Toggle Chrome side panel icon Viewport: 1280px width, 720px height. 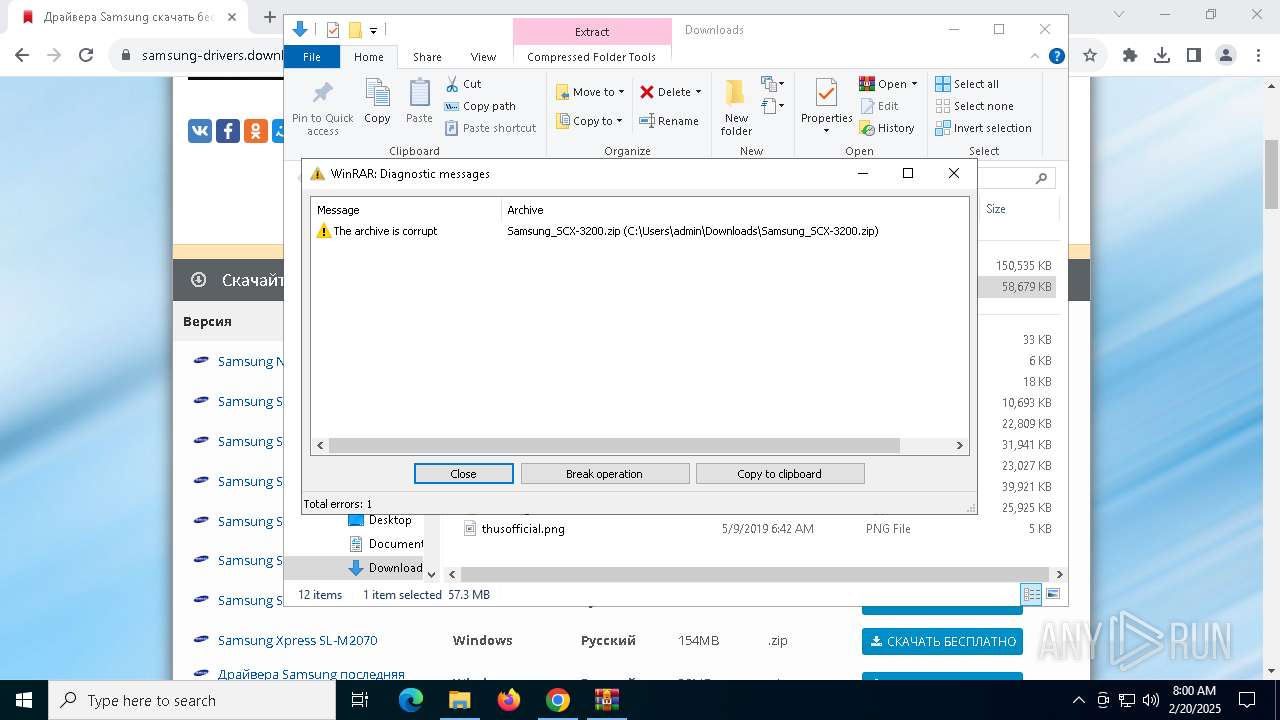(1194, 56)
